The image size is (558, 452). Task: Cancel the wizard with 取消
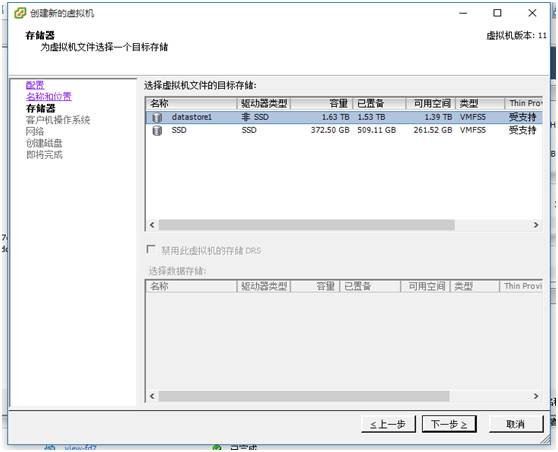[516, 424]
